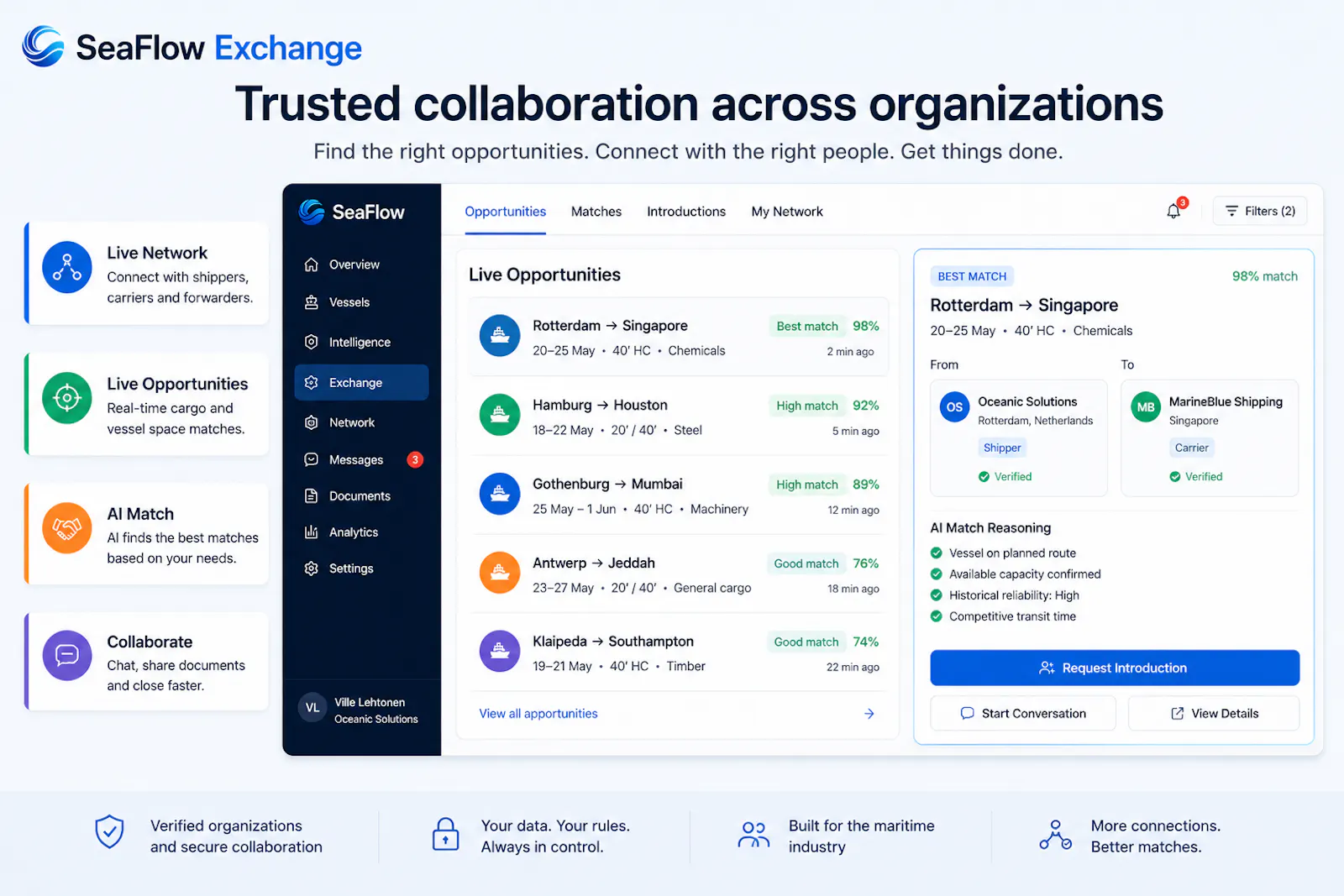This screenshot has height=896, width=1344.
Task: Click View Details button
Action: (x=1214, y=713)
